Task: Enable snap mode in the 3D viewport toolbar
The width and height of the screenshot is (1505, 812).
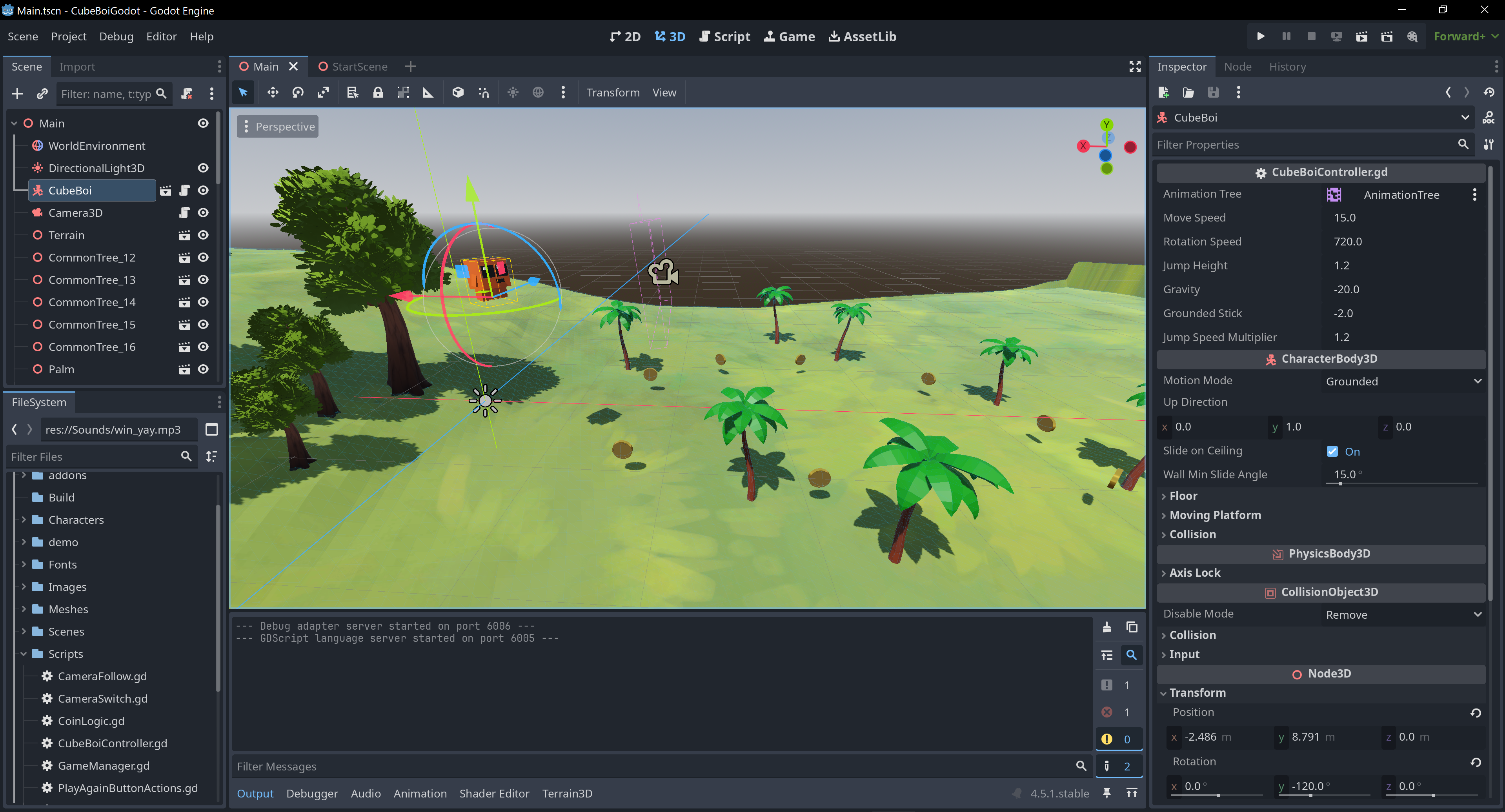Action: click(x=484, y=92)
